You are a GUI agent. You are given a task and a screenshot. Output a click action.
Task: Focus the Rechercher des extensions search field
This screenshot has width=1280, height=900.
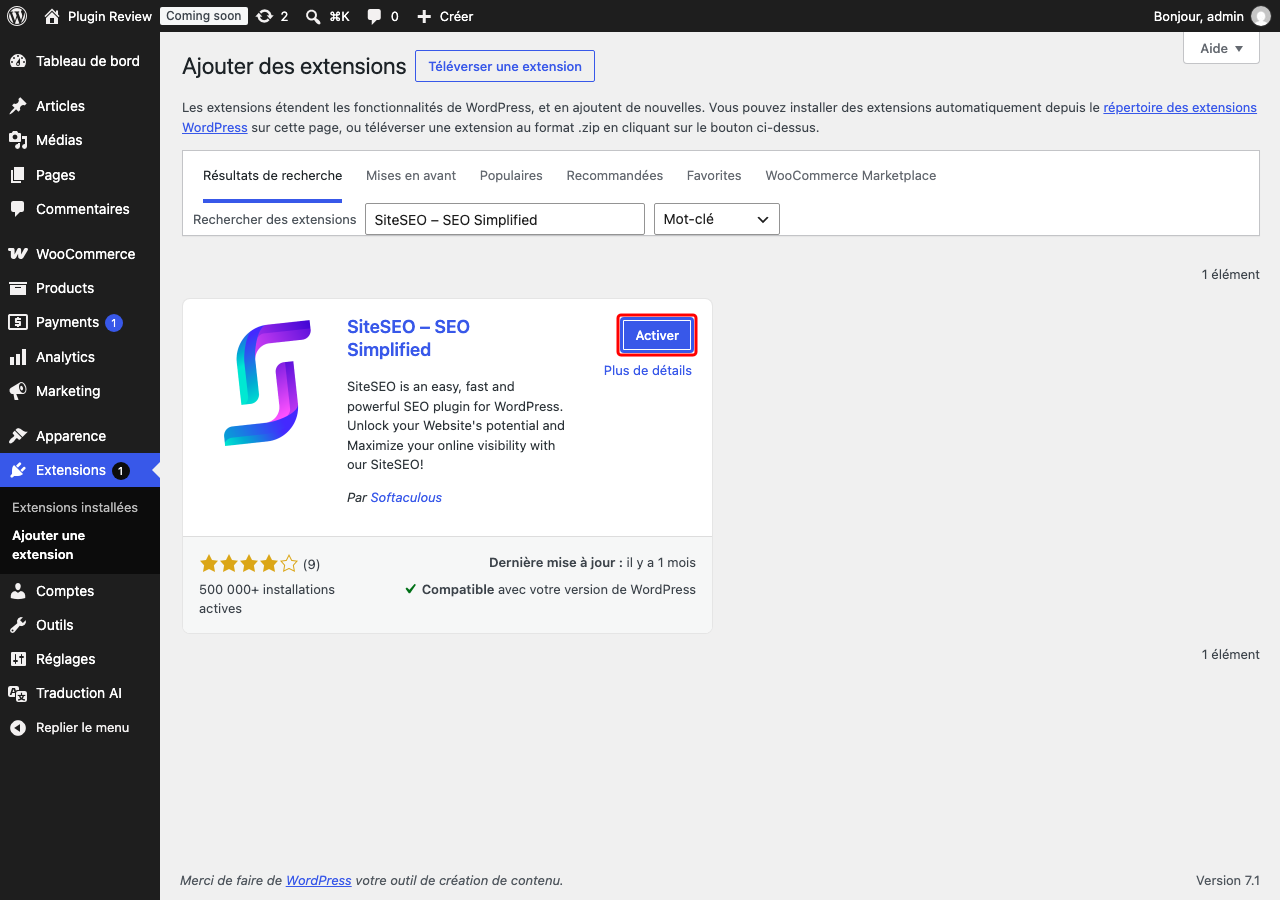[x=505, y=219]
